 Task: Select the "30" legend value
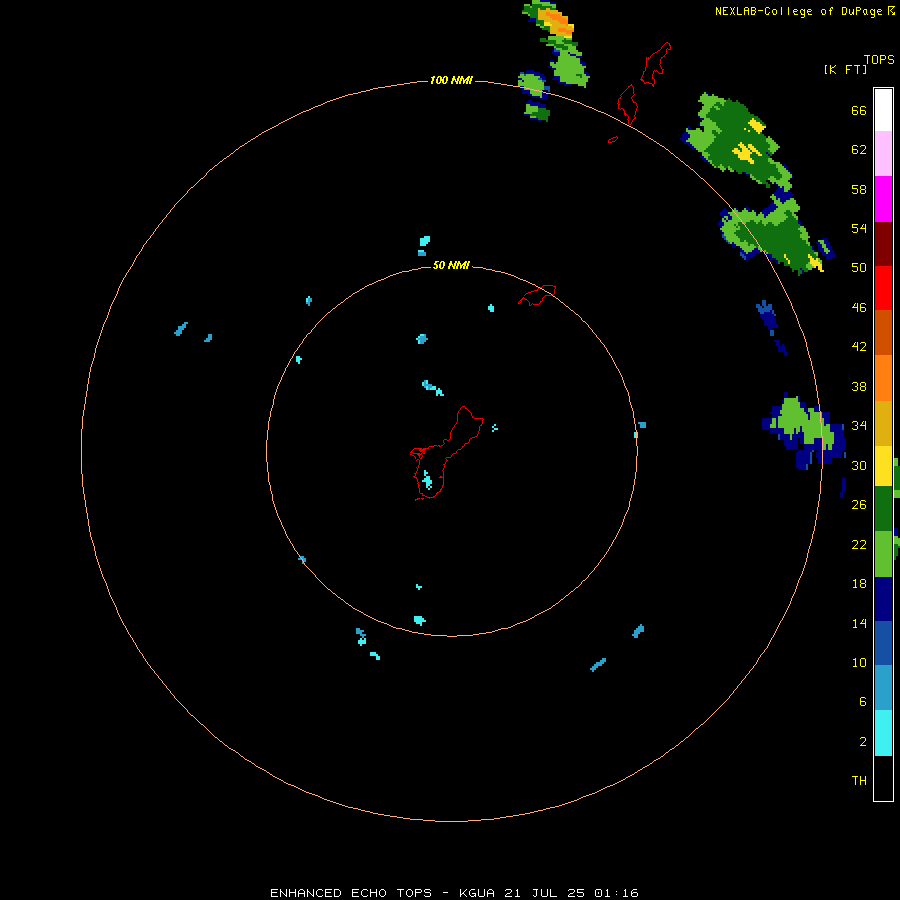(x=859, y=465)
